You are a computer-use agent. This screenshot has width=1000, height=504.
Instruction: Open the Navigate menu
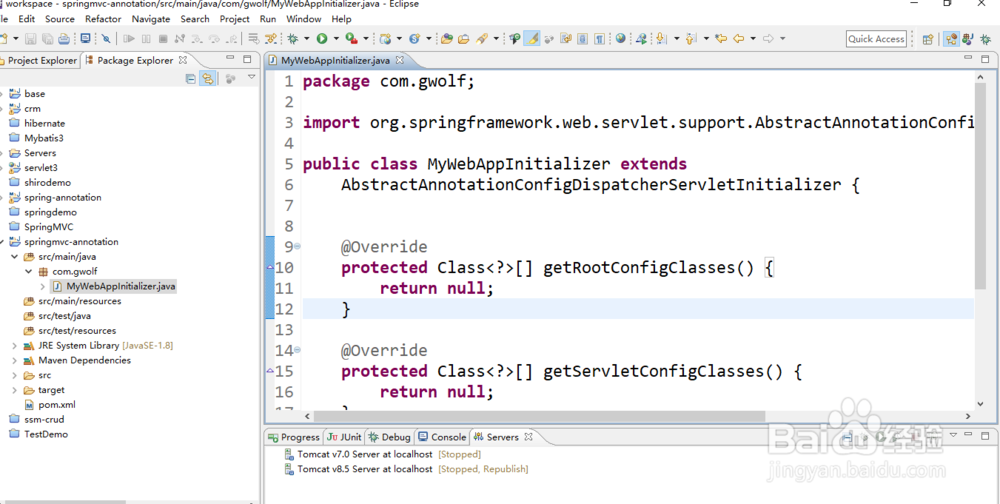point(151,19)
